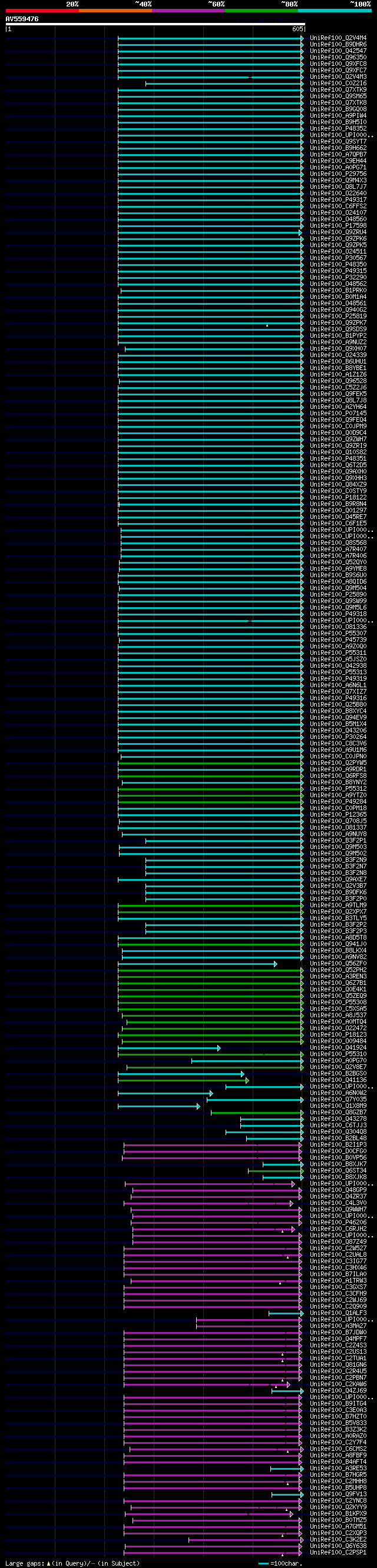Open hit UniRef100_C2W527
Viewport: 377px width, 1568px height.
point(338,1248)
